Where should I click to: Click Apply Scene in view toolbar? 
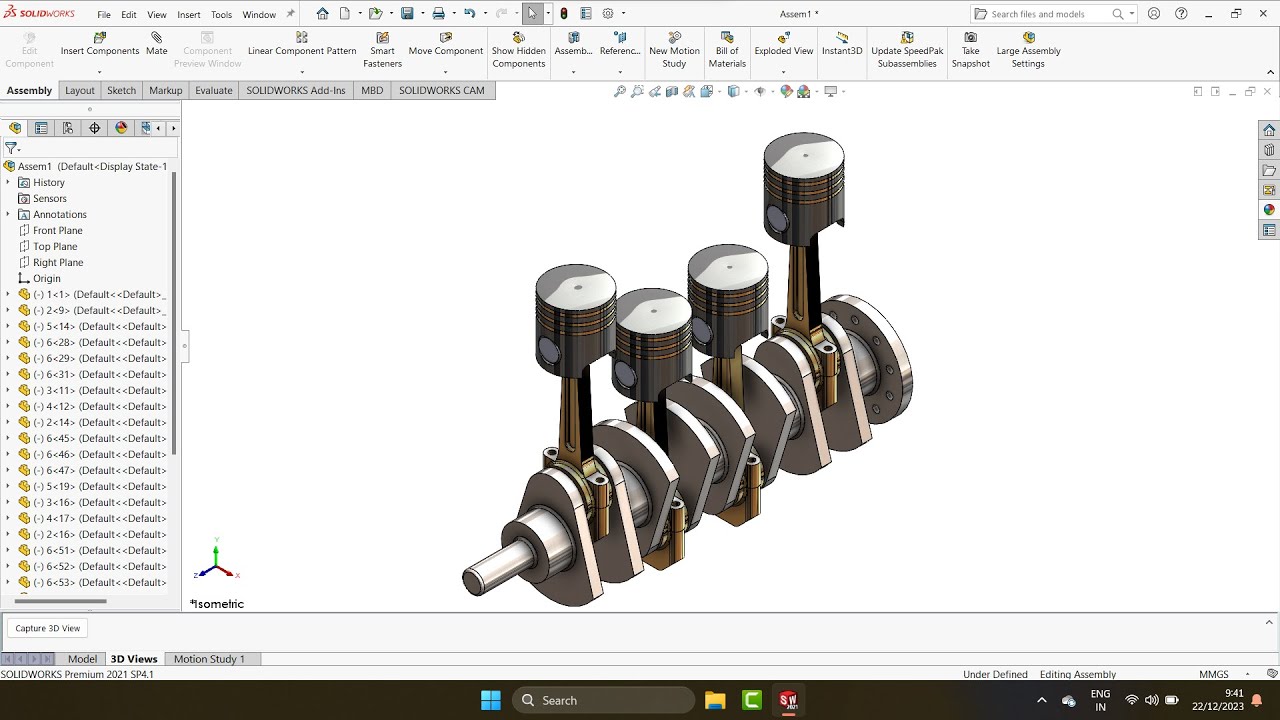coord(804,91)
